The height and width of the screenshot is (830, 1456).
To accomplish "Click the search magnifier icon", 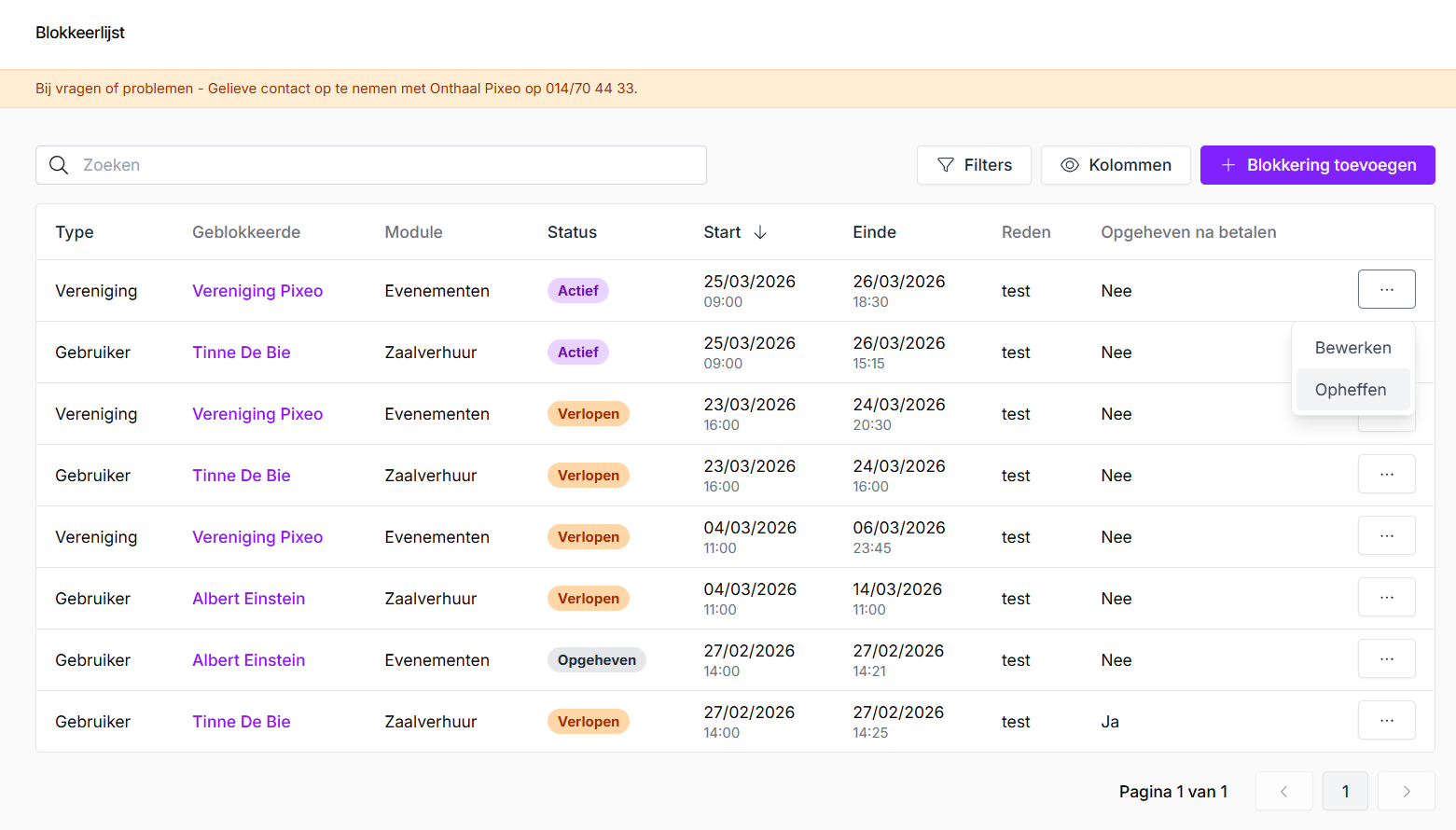I will coord(59,165).
